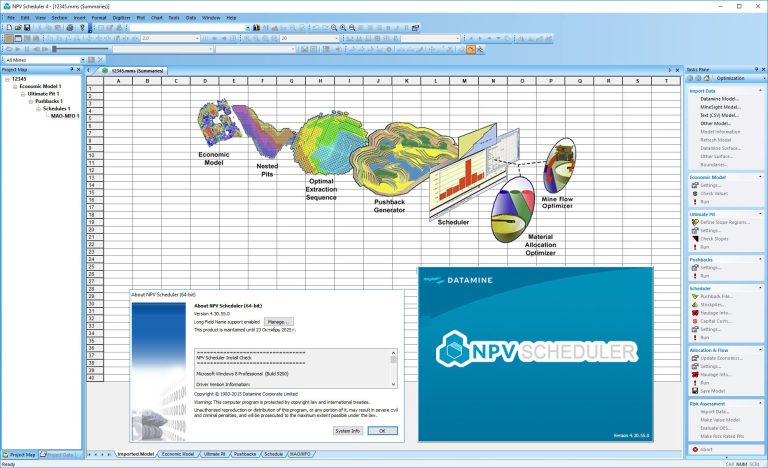
Task: Click the highlighted orange tool icon on the toolbar
Action: point(471,49)
